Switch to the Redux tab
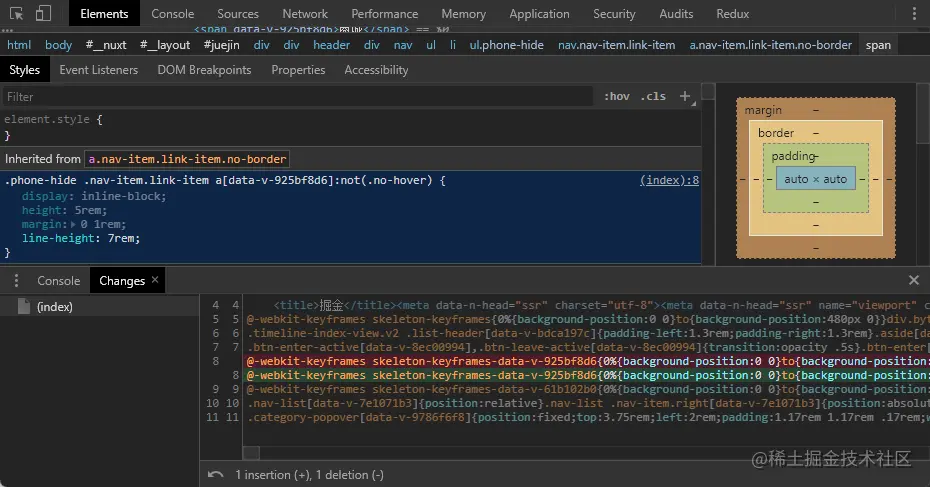This screenshot has height=487, width=930. click(x=732, y=14)
